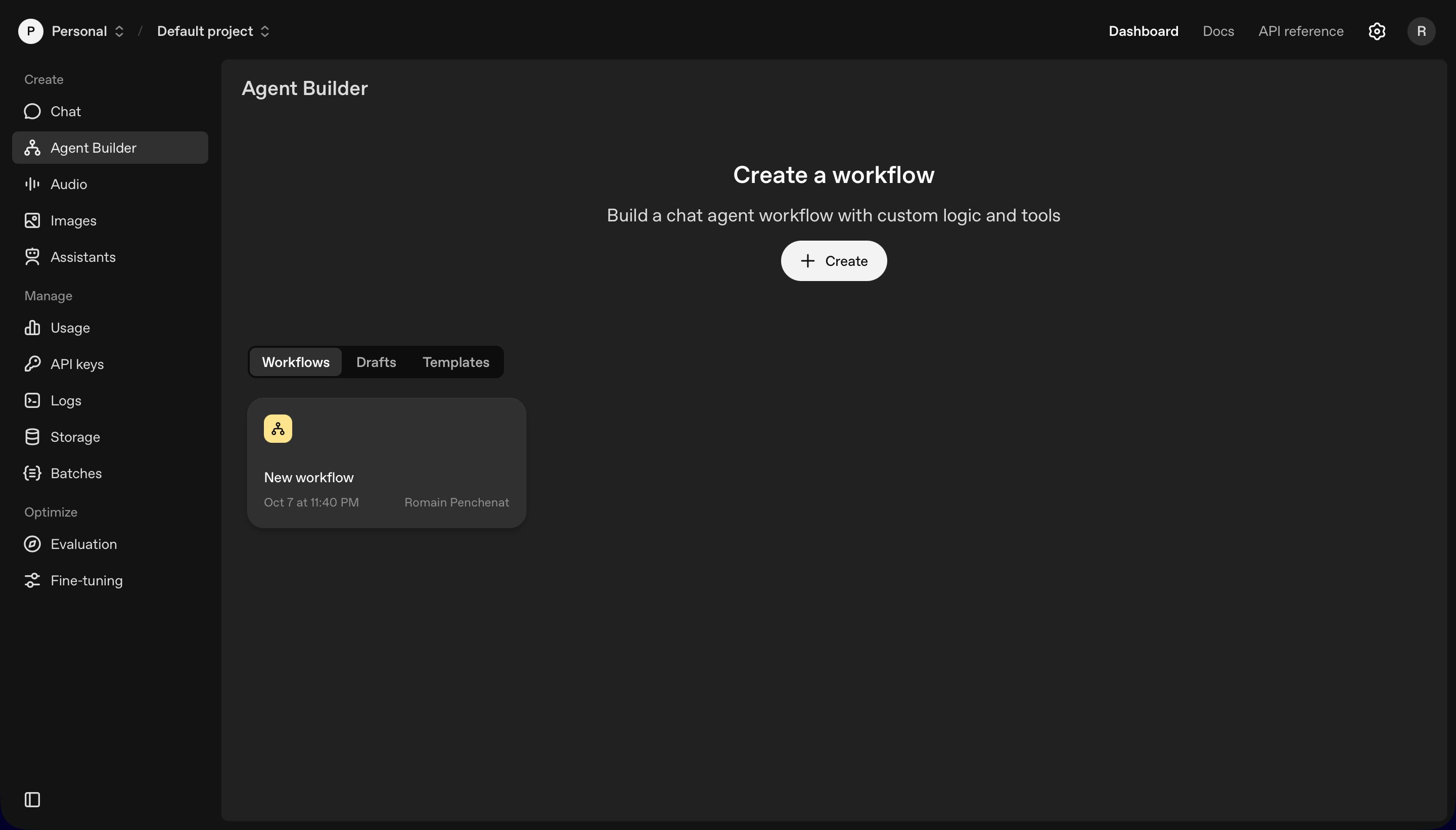Open the Chat speech bubble icon
This screenshot has width=1456, height=830.
[32, 111]
